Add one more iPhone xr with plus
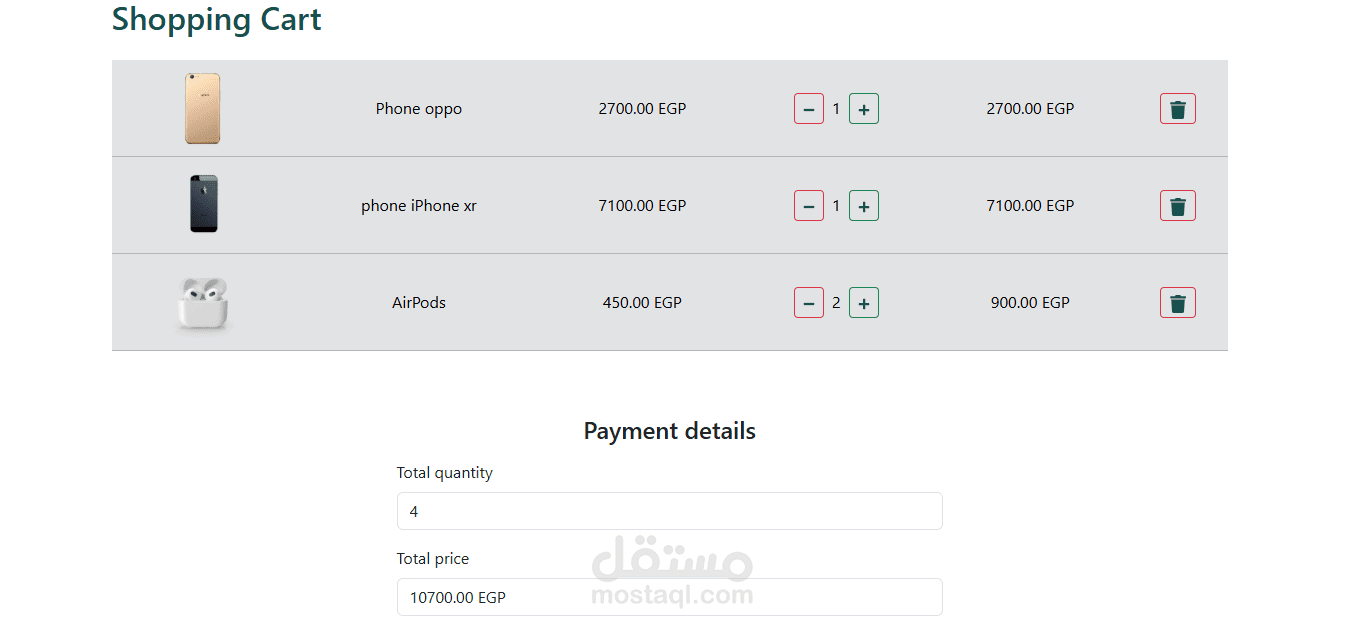 tap(864, 206)
